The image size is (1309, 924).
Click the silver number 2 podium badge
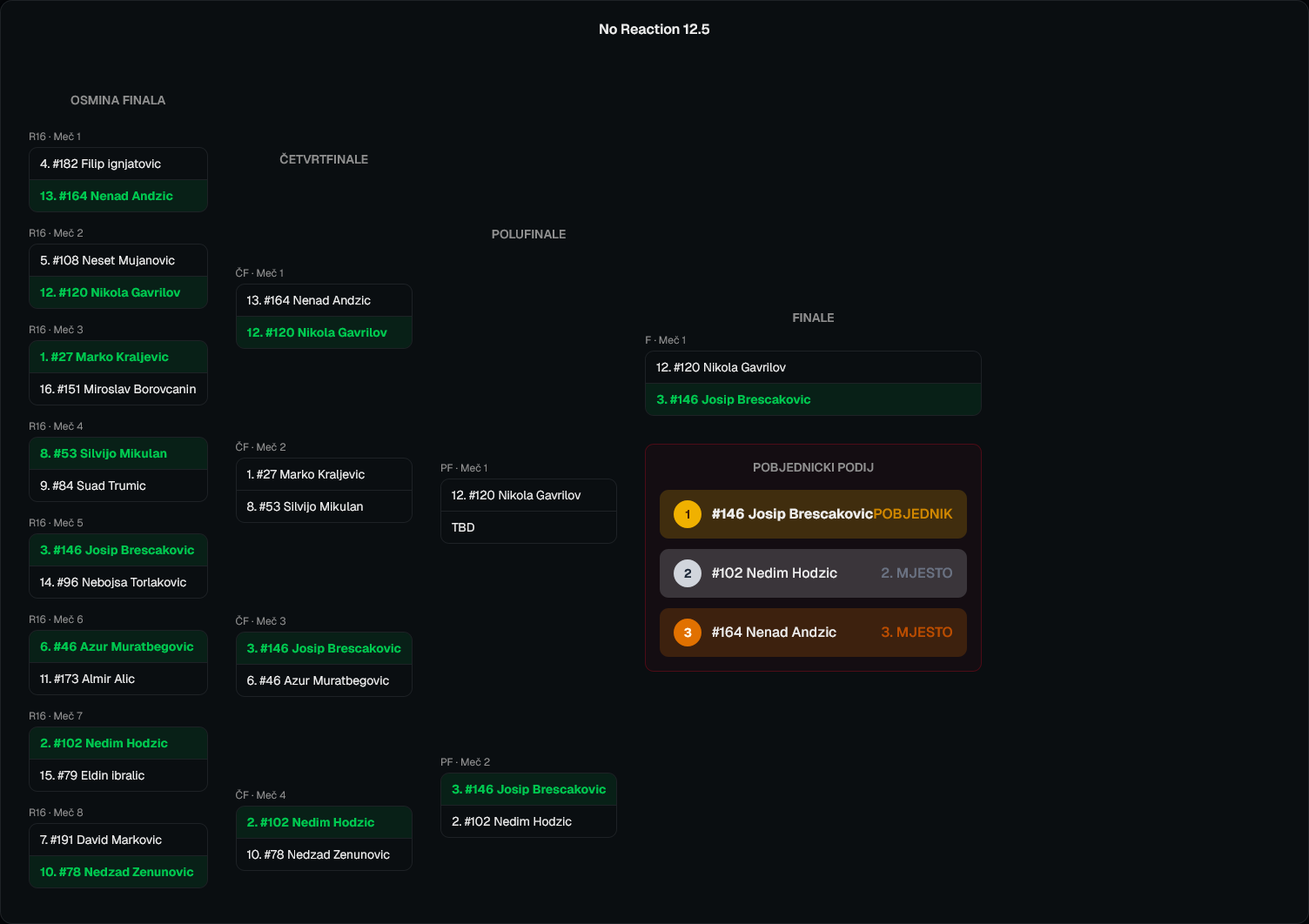pyautogui.click(x=688, y=573)
